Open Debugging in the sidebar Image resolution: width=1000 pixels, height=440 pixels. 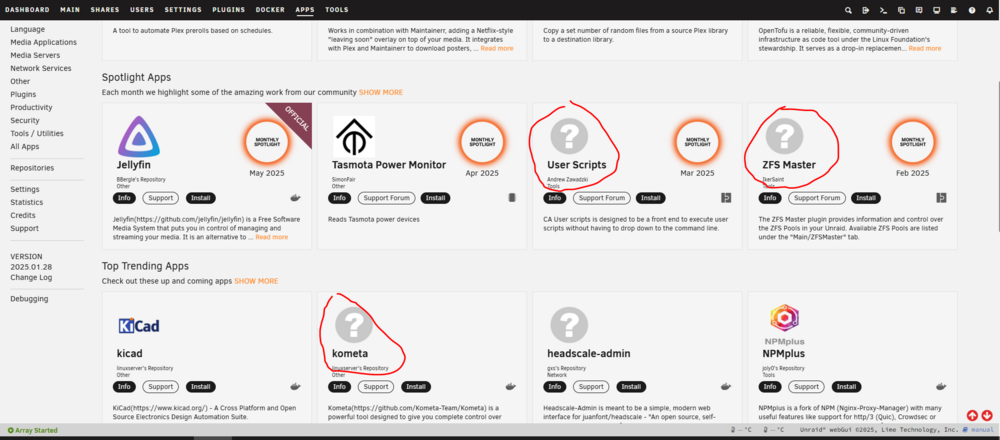29,299
